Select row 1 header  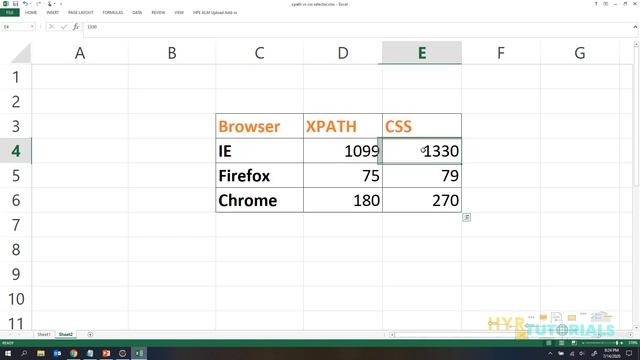click(16, 77)
